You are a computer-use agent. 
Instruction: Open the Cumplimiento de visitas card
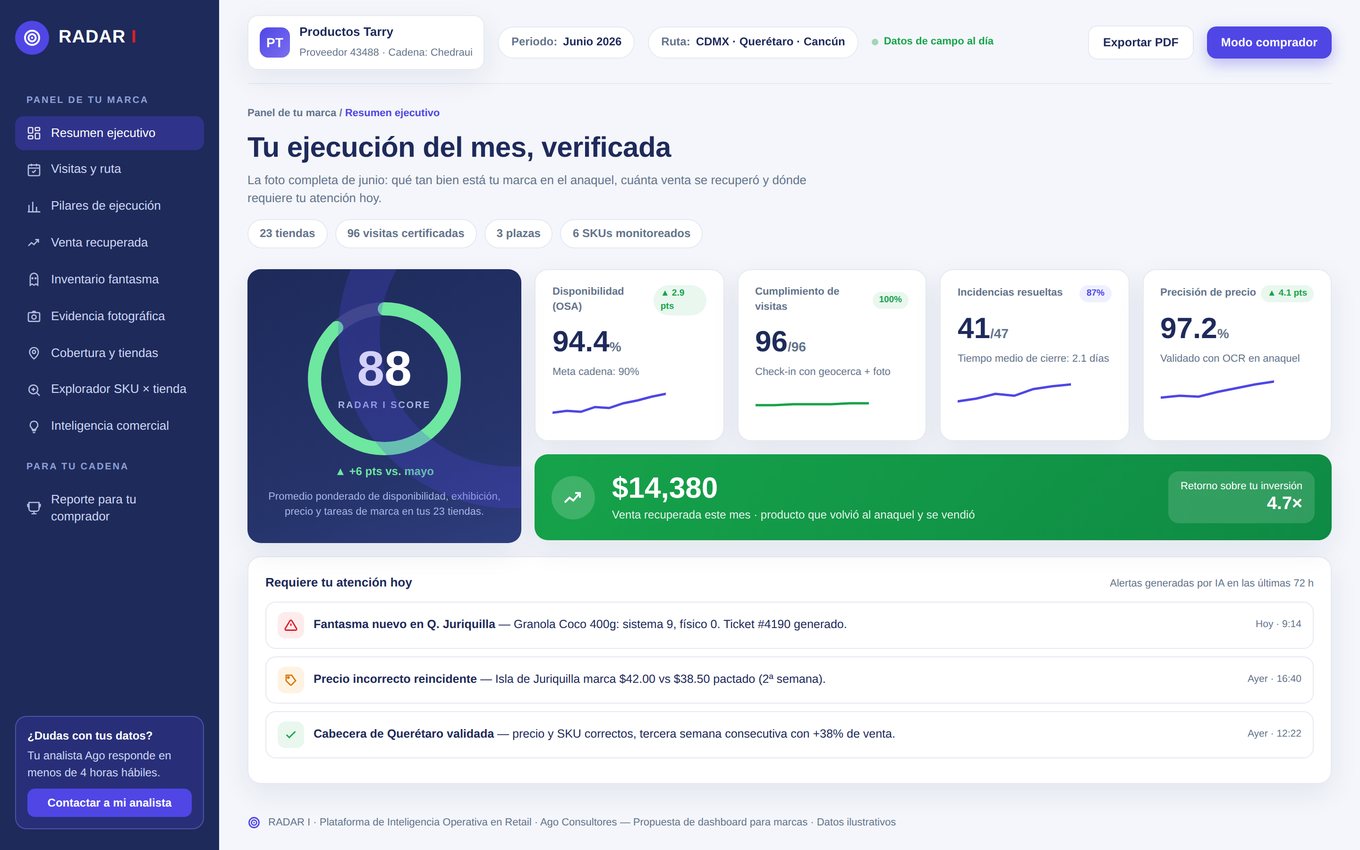click(x=832, y=355)
